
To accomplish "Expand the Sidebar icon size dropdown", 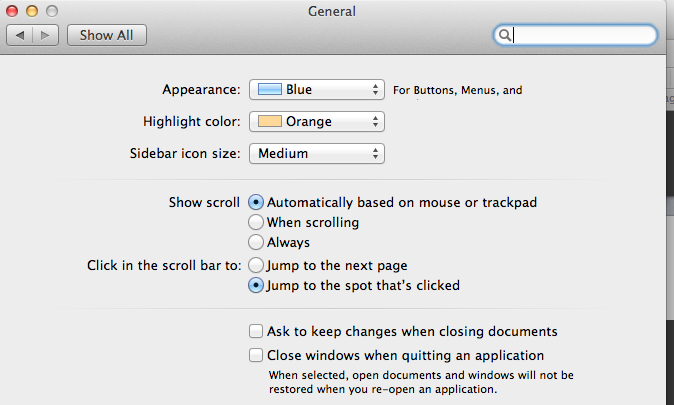I will tap(316, 154).
